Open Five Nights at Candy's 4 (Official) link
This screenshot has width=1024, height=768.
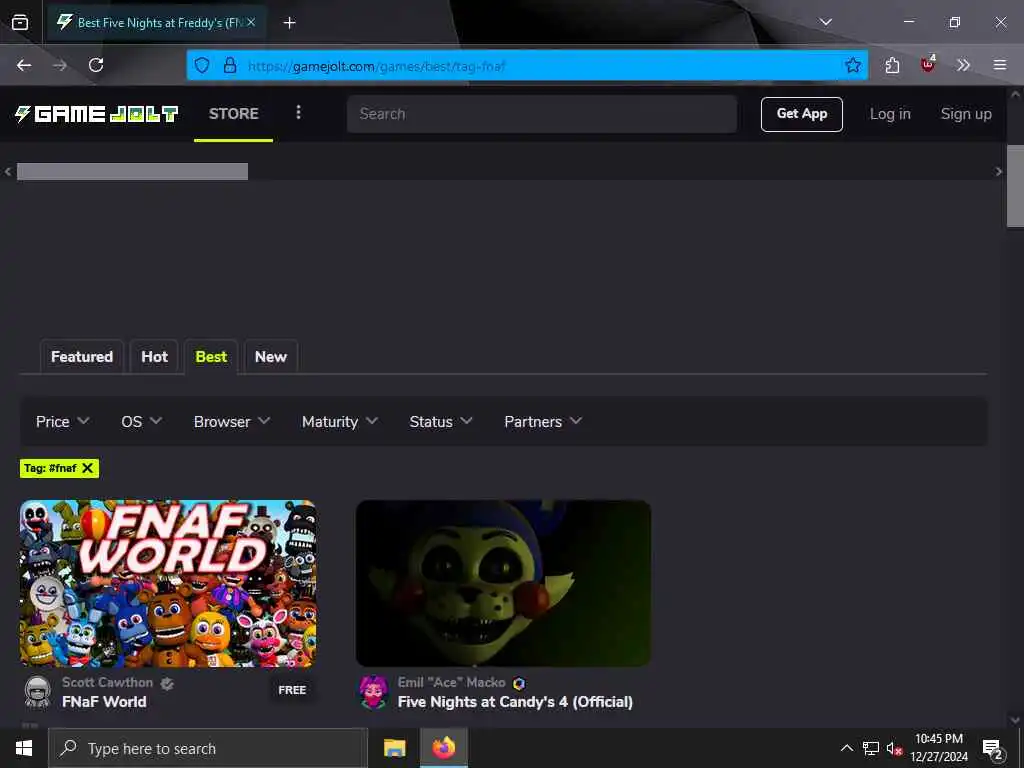click(515, 702)
